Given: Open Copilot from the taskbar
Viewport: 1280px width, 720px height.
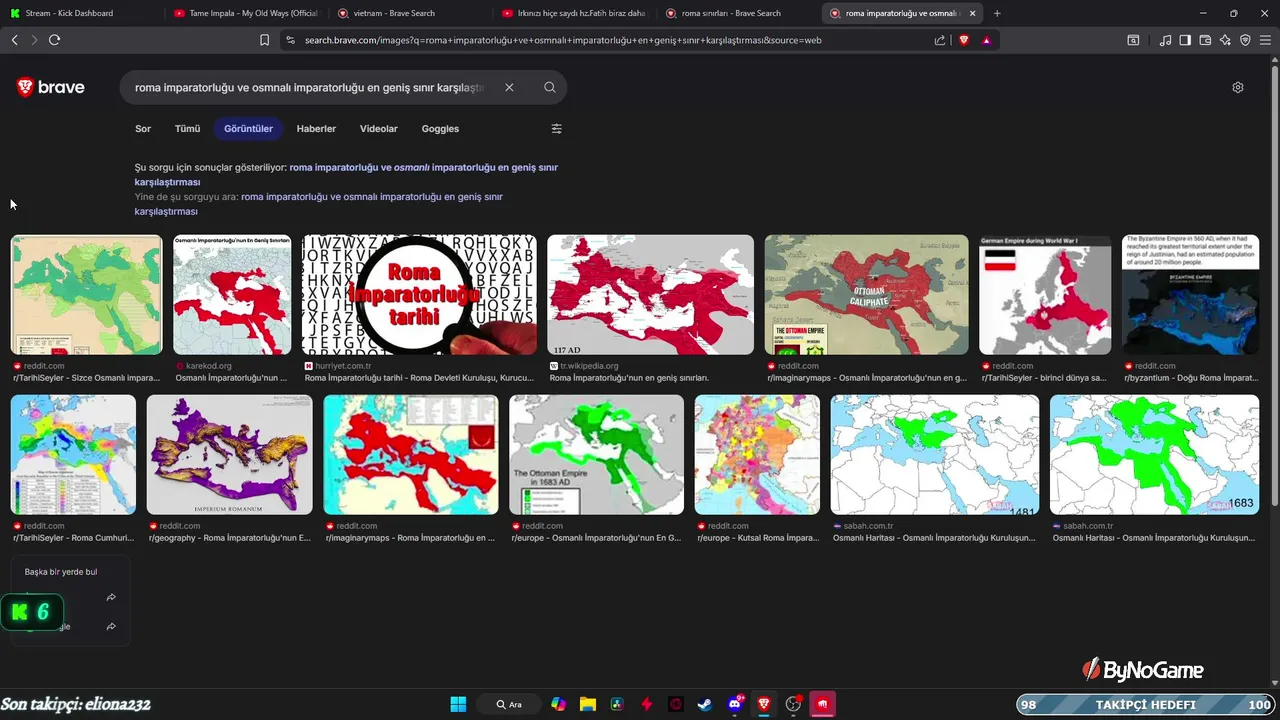Looking at the screenshot, I should pos(559,704).
